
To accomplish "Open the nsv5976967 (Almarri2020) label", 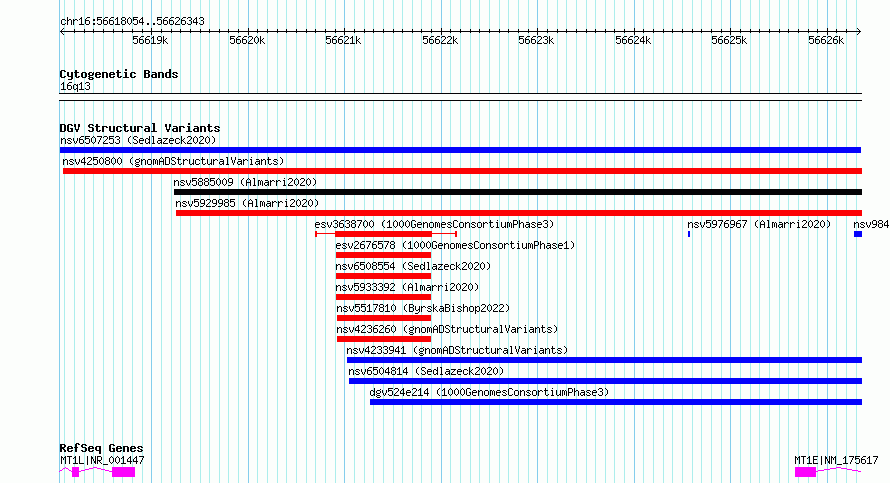I will pos(759,224).
